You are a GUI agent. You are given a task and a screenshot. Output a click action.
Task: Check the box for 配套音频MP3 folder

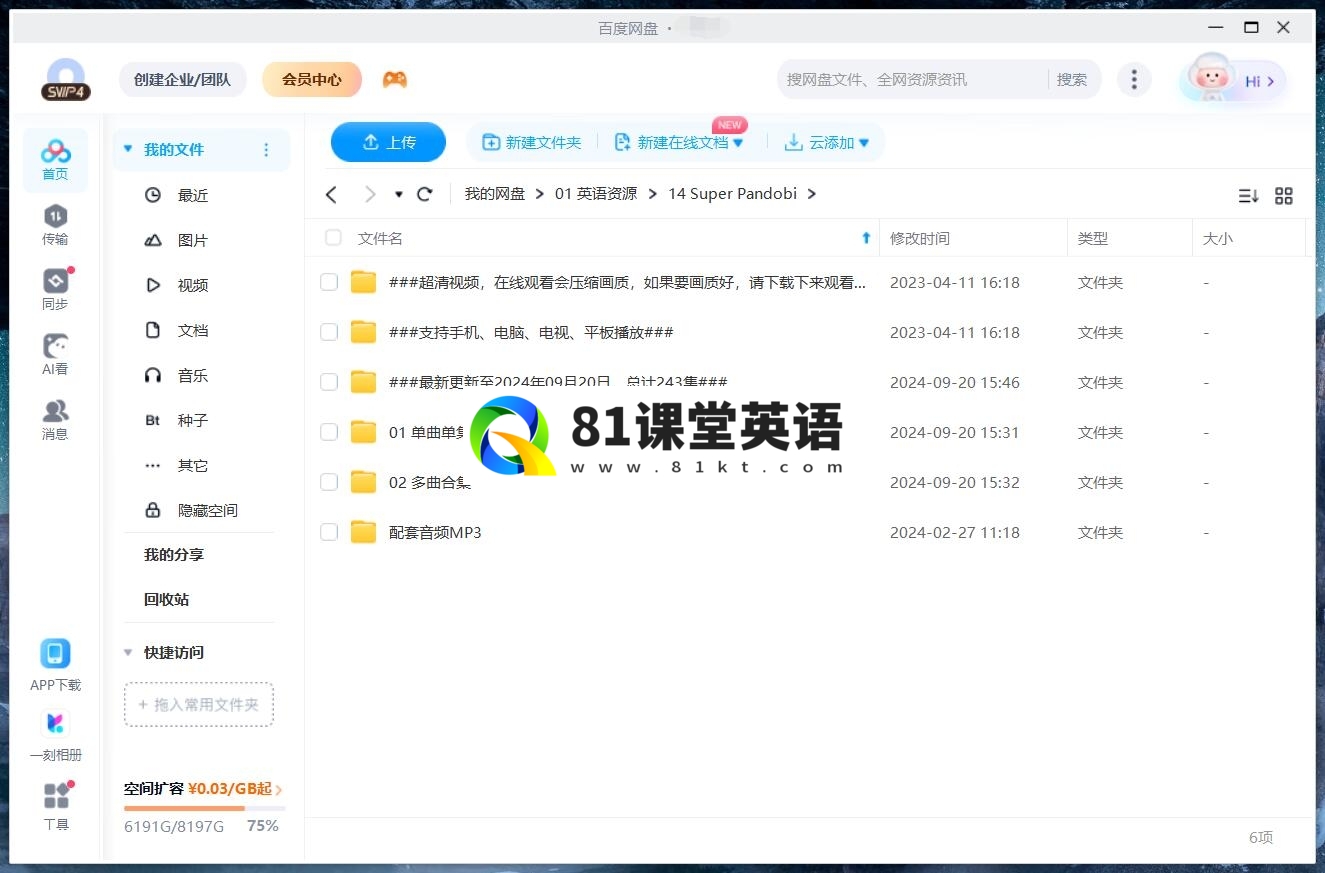click(329, 532)
